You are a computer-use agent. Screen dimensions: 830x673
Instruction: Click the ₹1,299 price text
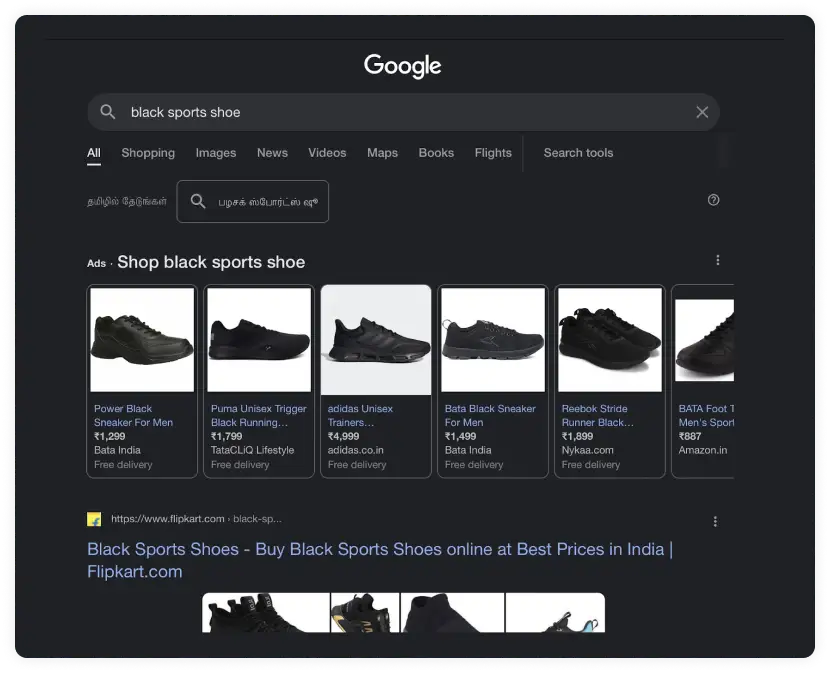pyautogui.click(x=110, y=436)
